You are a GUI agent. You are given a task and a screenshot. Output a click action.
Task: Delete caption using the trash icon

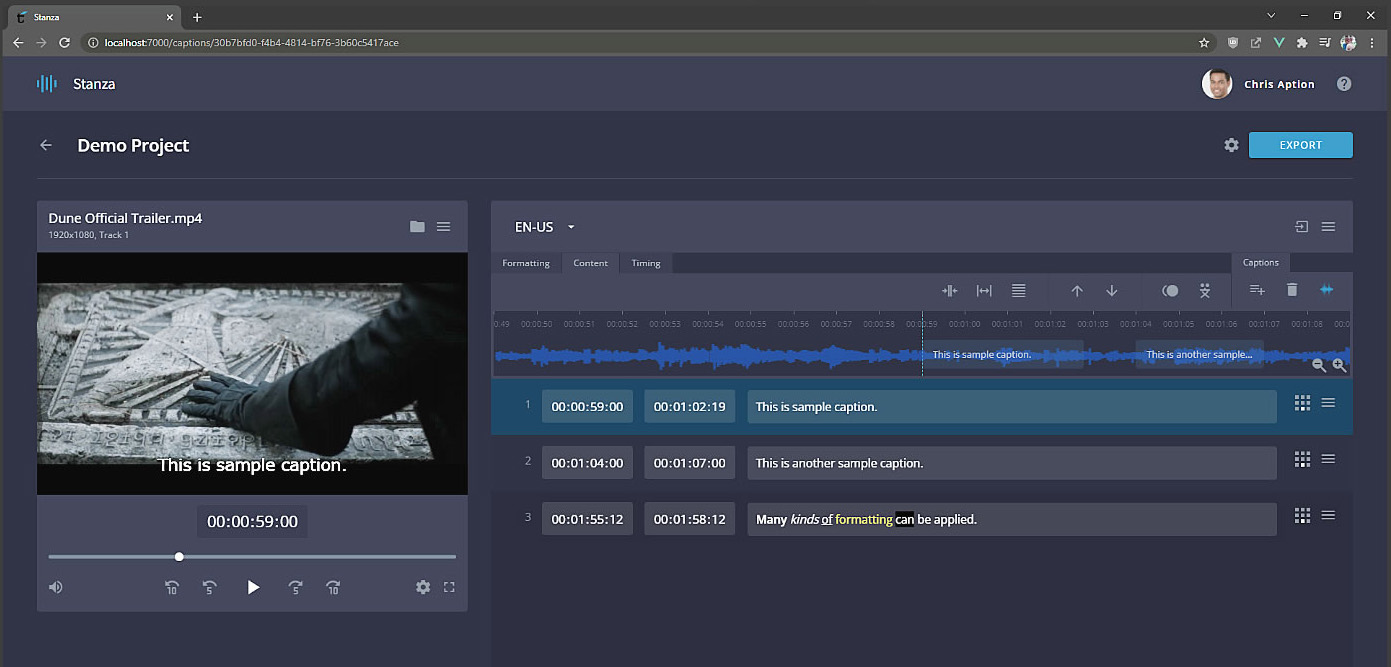click(x=1292, y=290)
